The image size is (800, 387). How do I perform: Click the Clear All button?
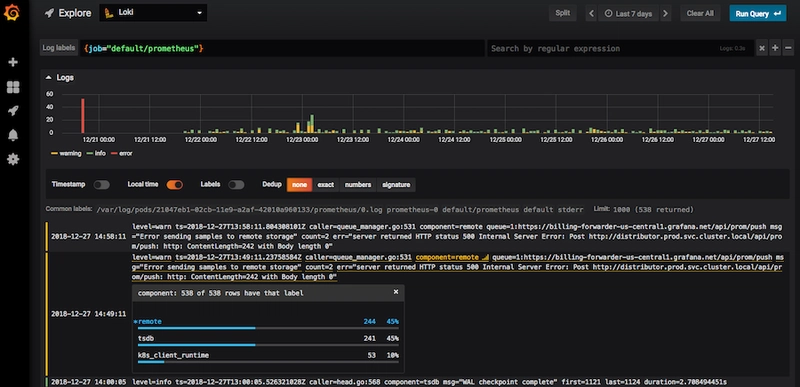pos(700,14)
